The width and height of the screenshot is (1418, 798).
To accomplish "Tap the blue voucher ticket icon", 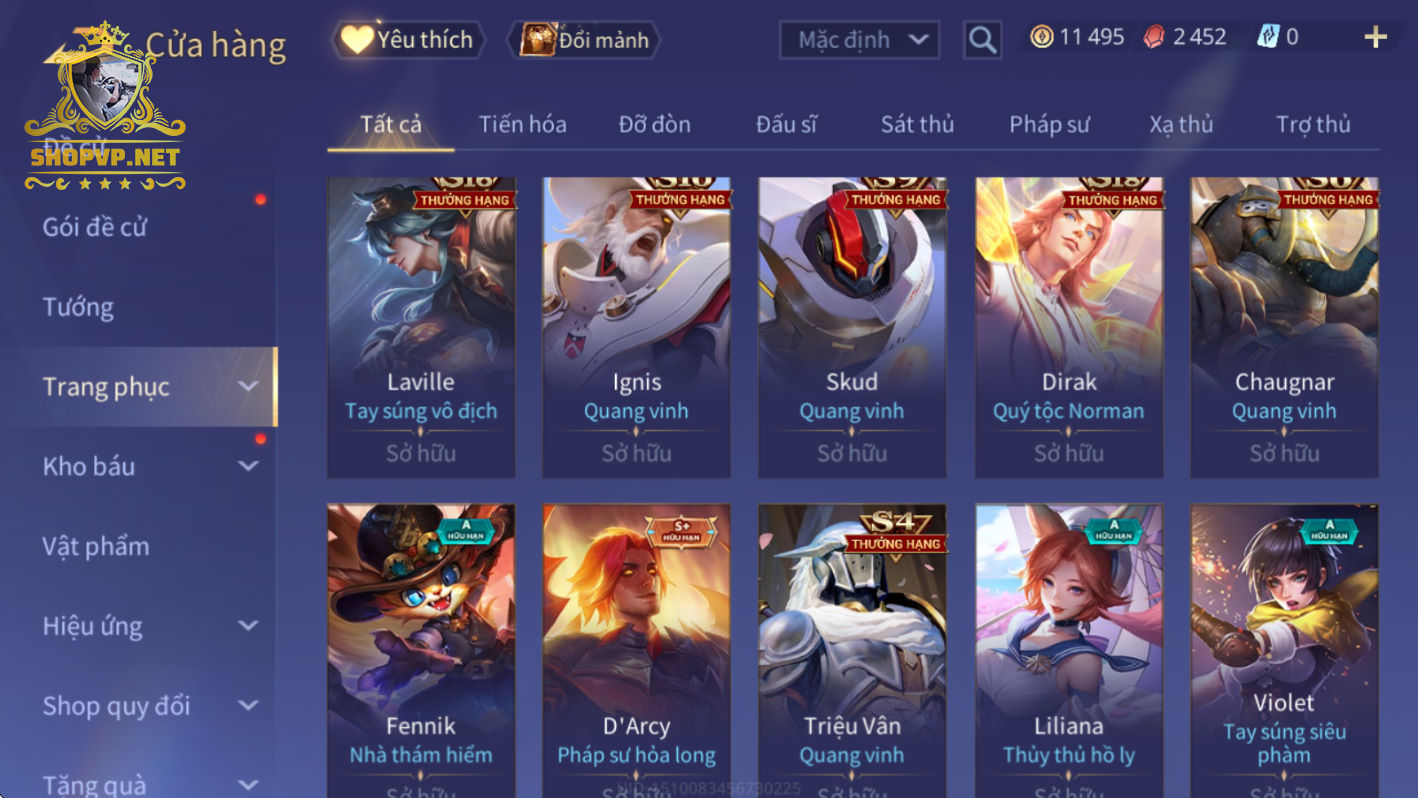I will pos(1269,37).
